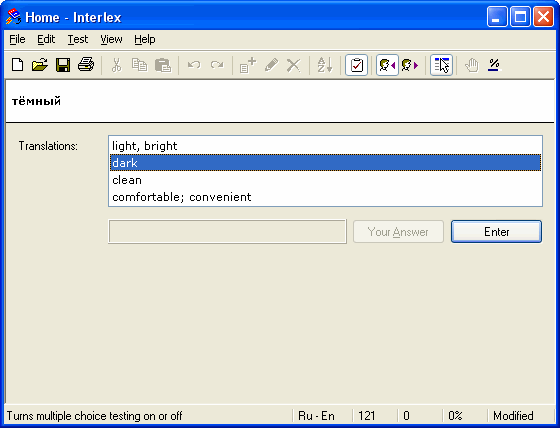The height and width of the screenshot is (428, 560).
Task: Click the New file toolbar icon
Action: coord(18,65)
